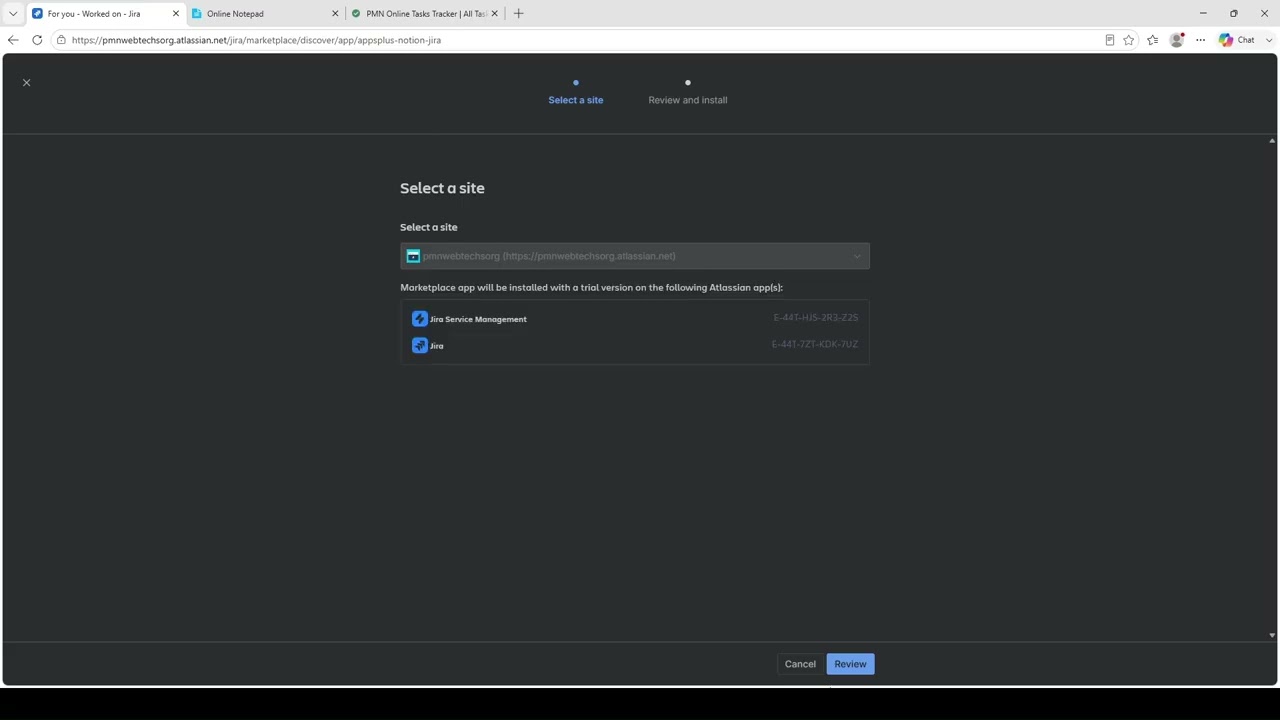
Task: Go to the Select a site step
Action: [x=576, y=100]
